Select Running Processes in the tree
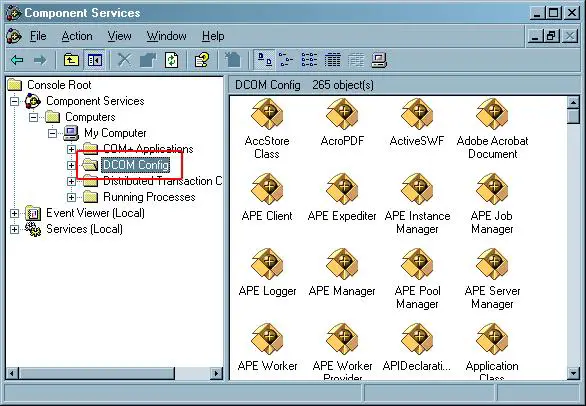Image resolution: width=586 pixels, height=406 pixels. 149,197
